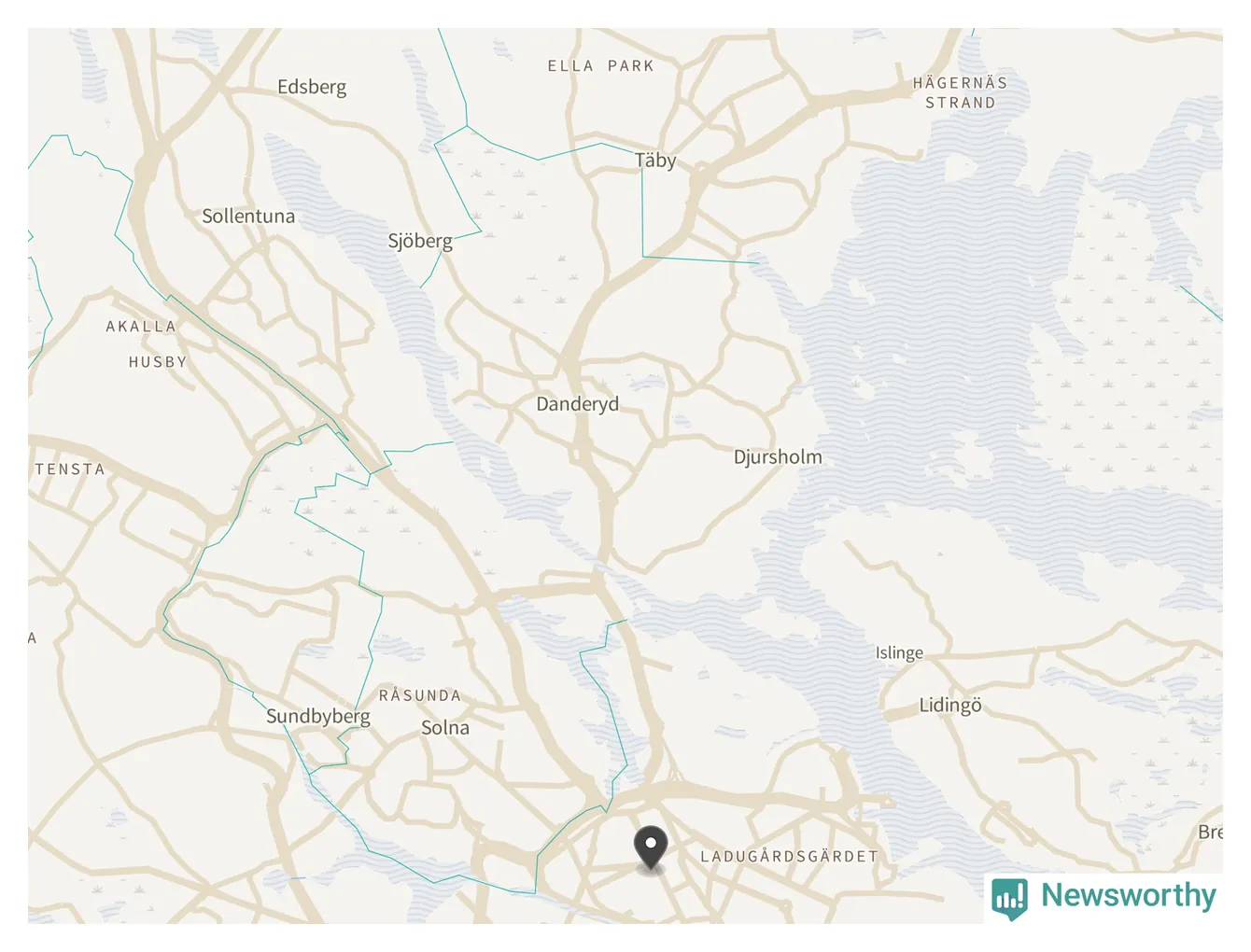Click the Husby district label
Image resolution: width=1251 pixels, height=952 pixels.
click(x=158, y=362)
